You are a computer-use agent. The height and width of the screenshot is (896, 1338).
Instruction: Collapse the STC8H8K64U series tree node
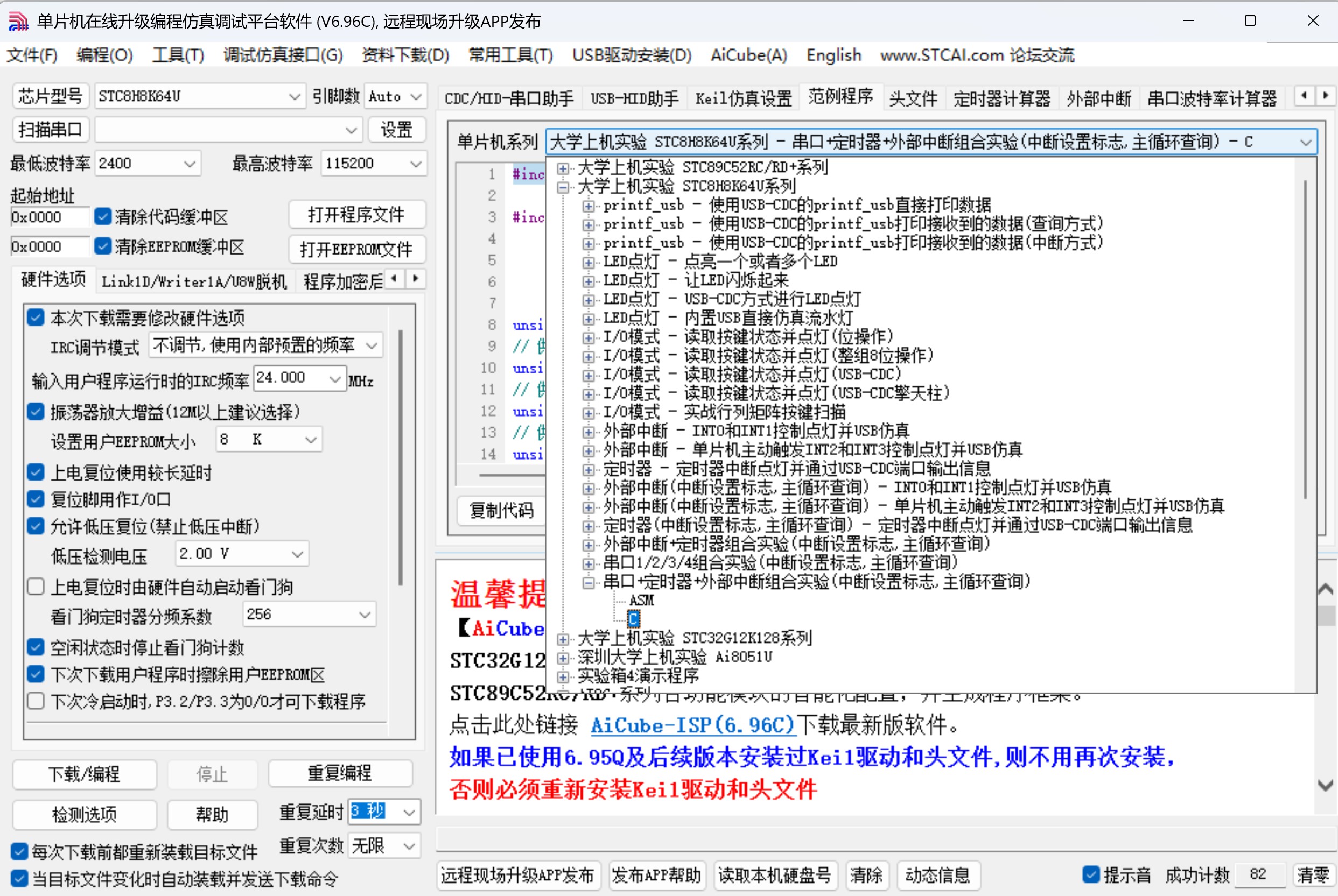coord(563,187)
